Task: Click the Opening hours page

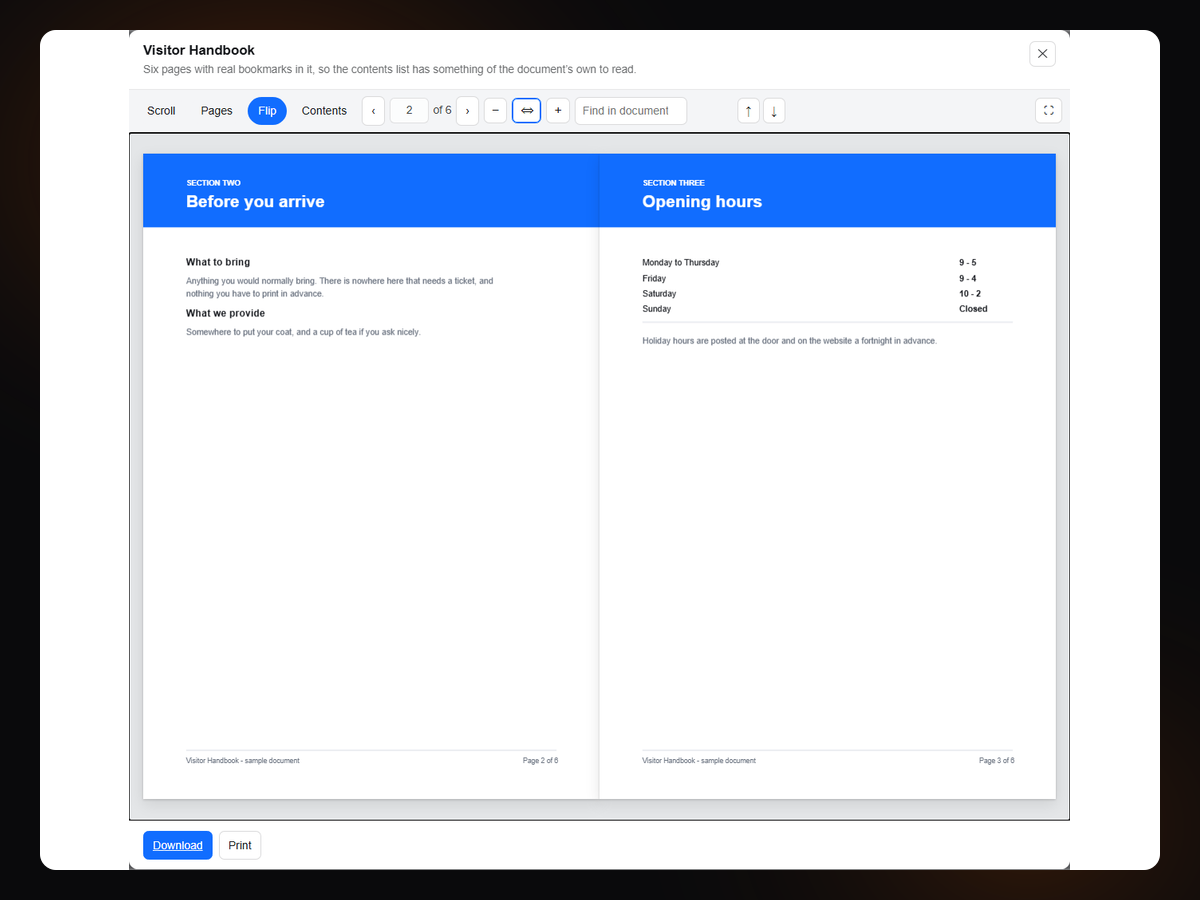Action: (828, 476)
